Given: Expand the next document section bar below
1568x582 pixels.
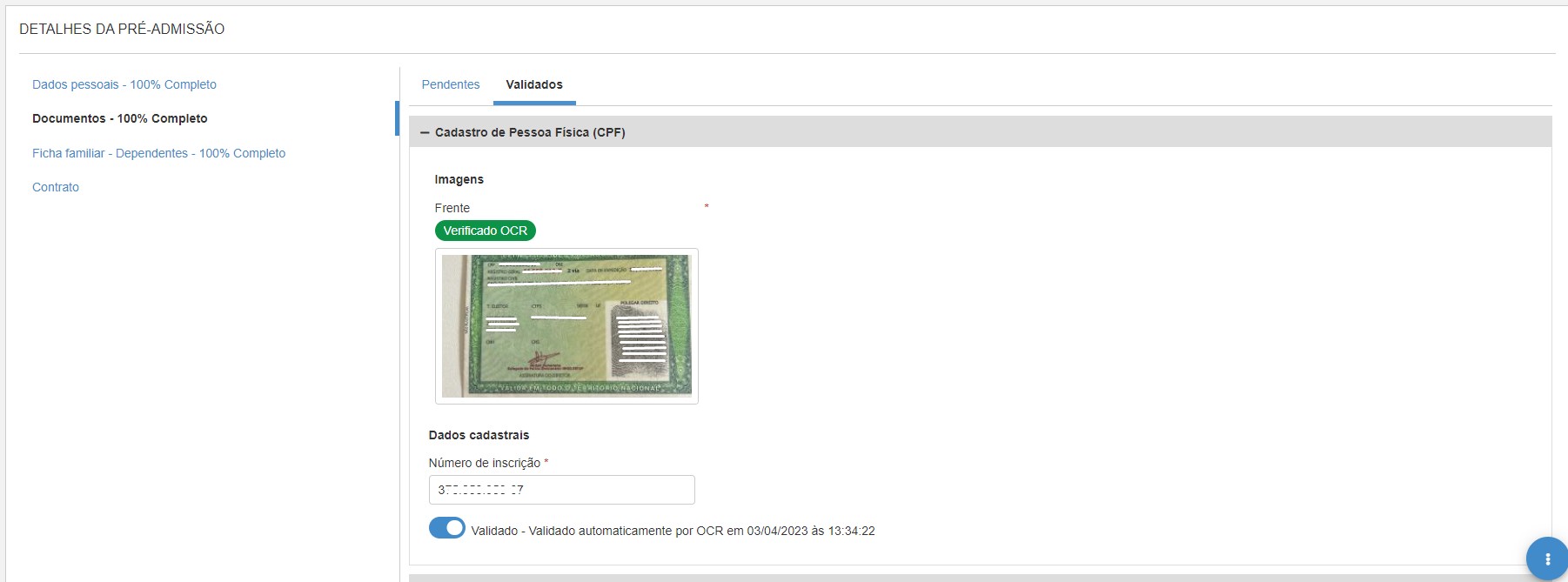Looking at the screenshot, I should [981, 578].
